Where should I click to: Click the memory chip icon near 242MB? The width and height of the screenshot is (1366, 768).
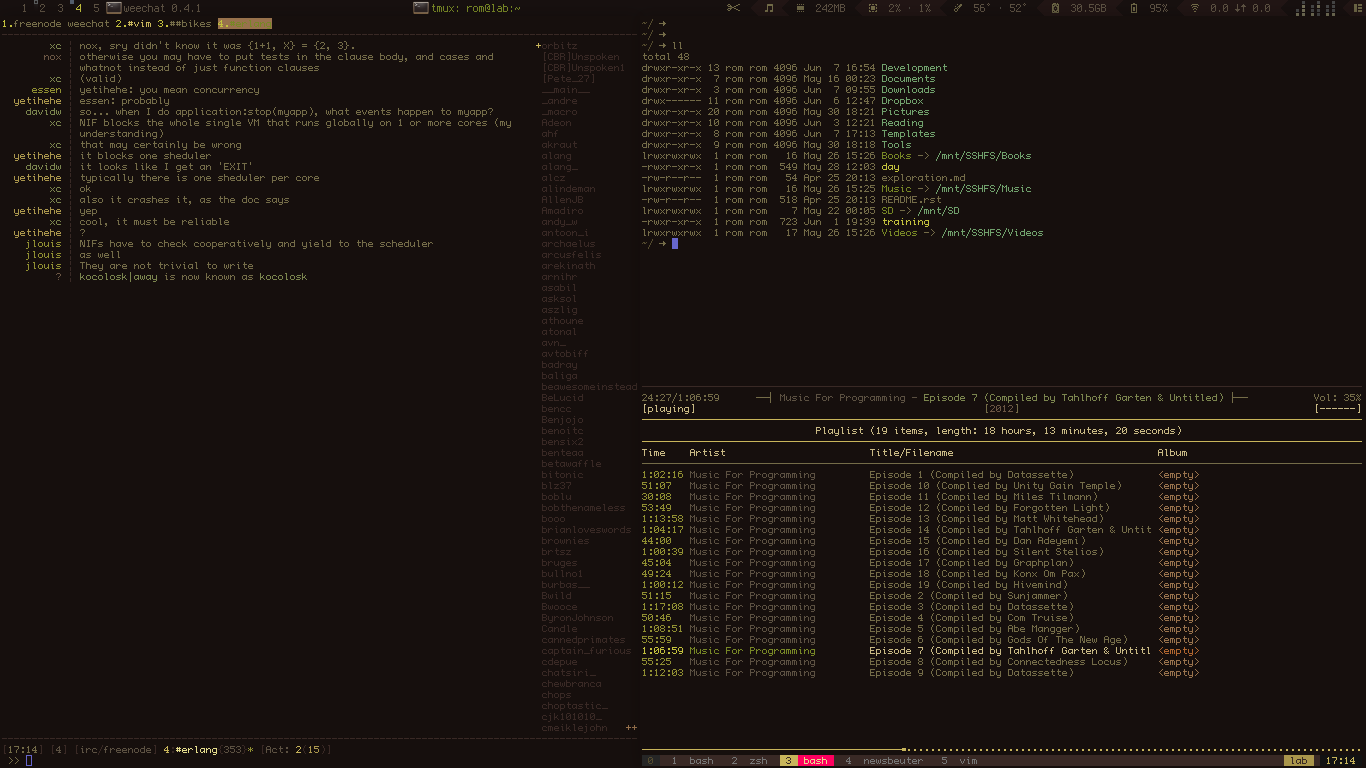(x=802, y=8)
